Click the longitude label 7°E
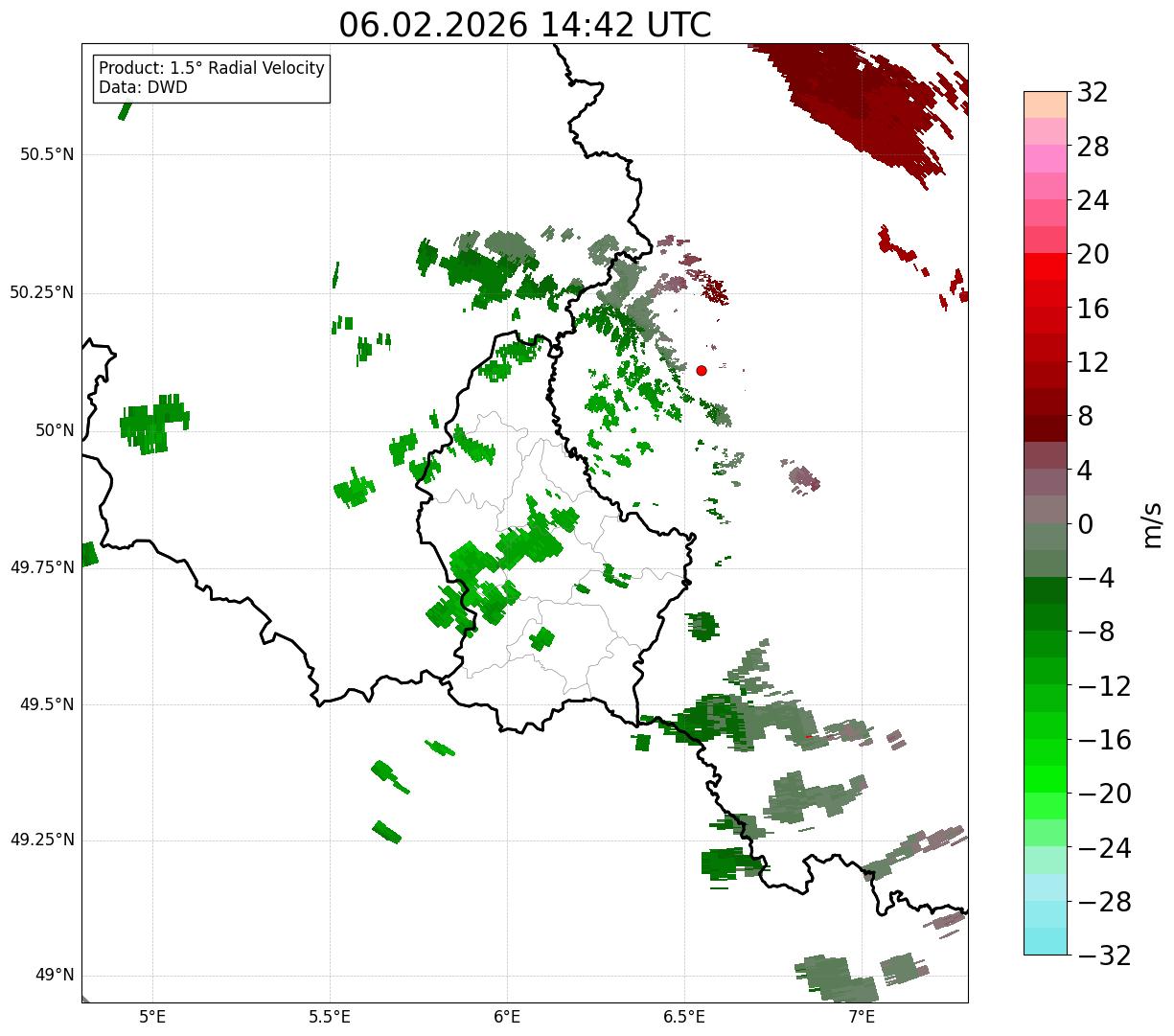The width and height of the screenshot is (1174, 1036). click(862, 1017)
